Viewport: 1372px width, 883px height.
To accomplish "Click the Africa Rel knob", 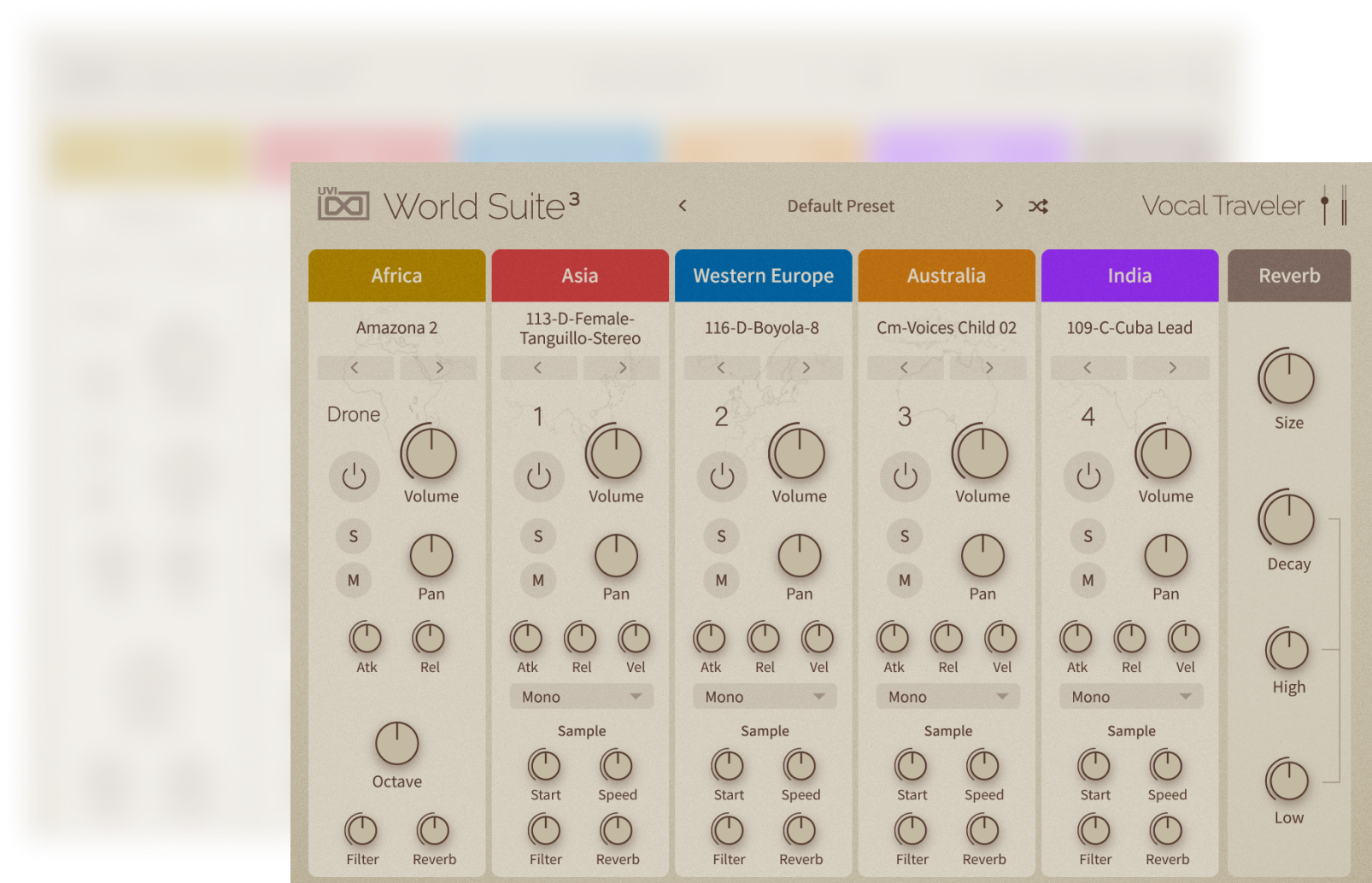I will (x=429, y=638).
